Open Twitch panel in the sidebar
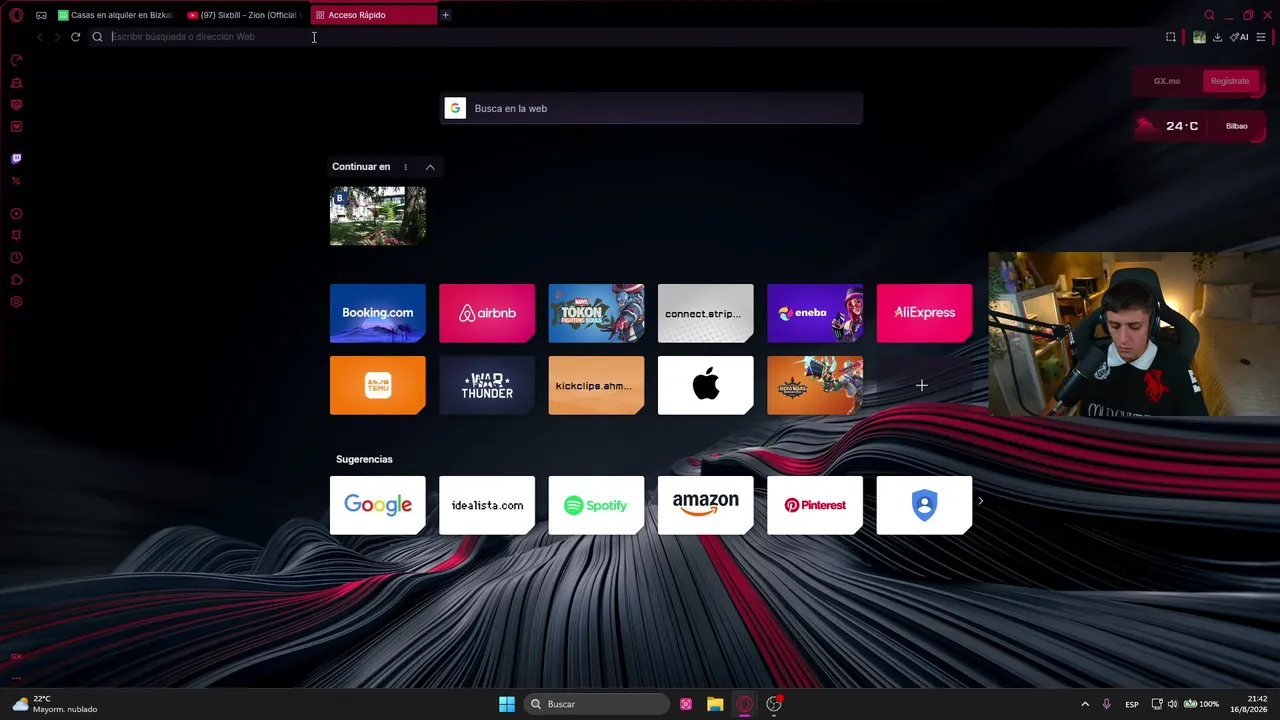 (16, 159)
